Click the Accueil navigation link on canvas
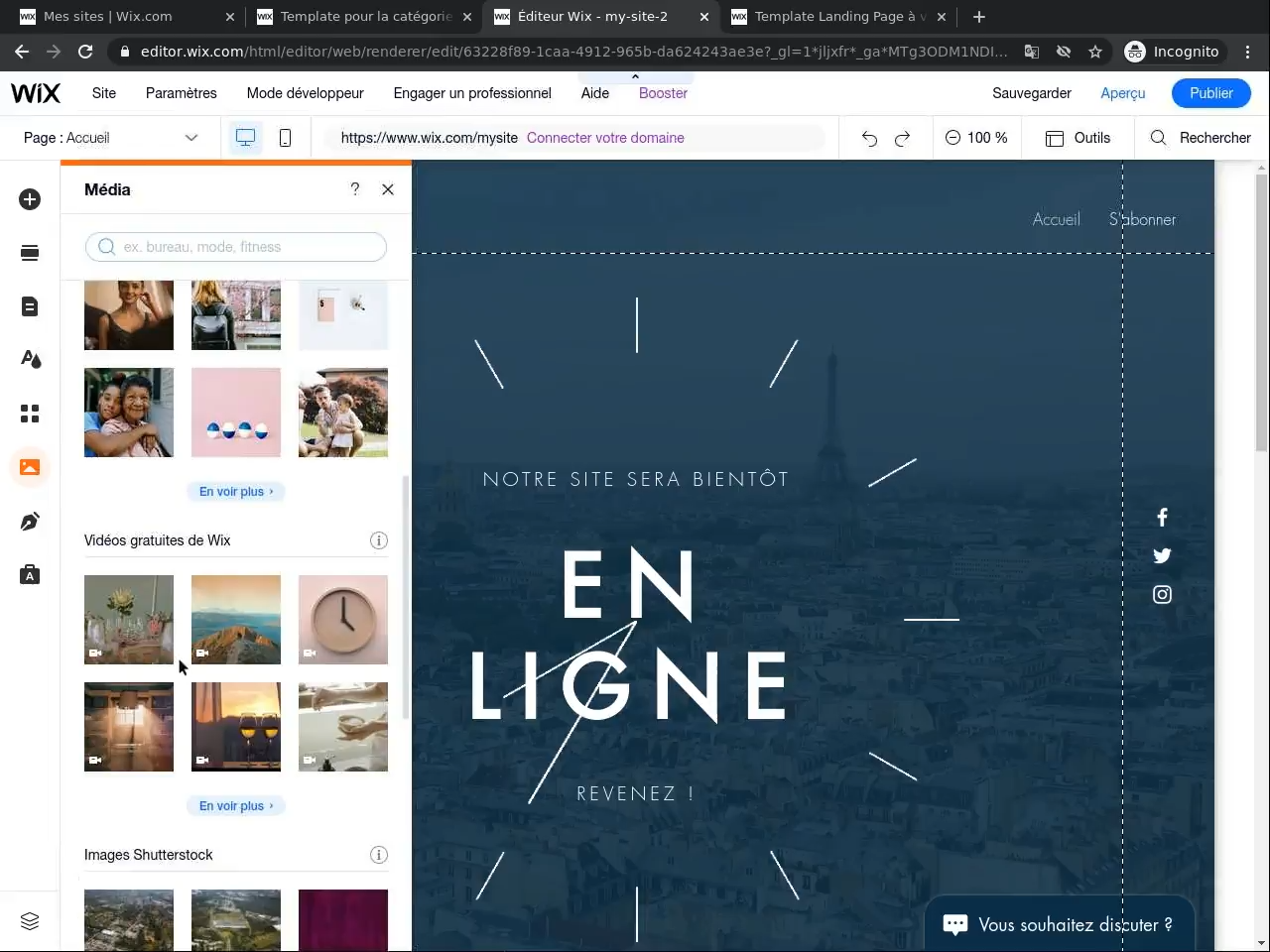The image size is (1270, 952). pos(1056,219)
